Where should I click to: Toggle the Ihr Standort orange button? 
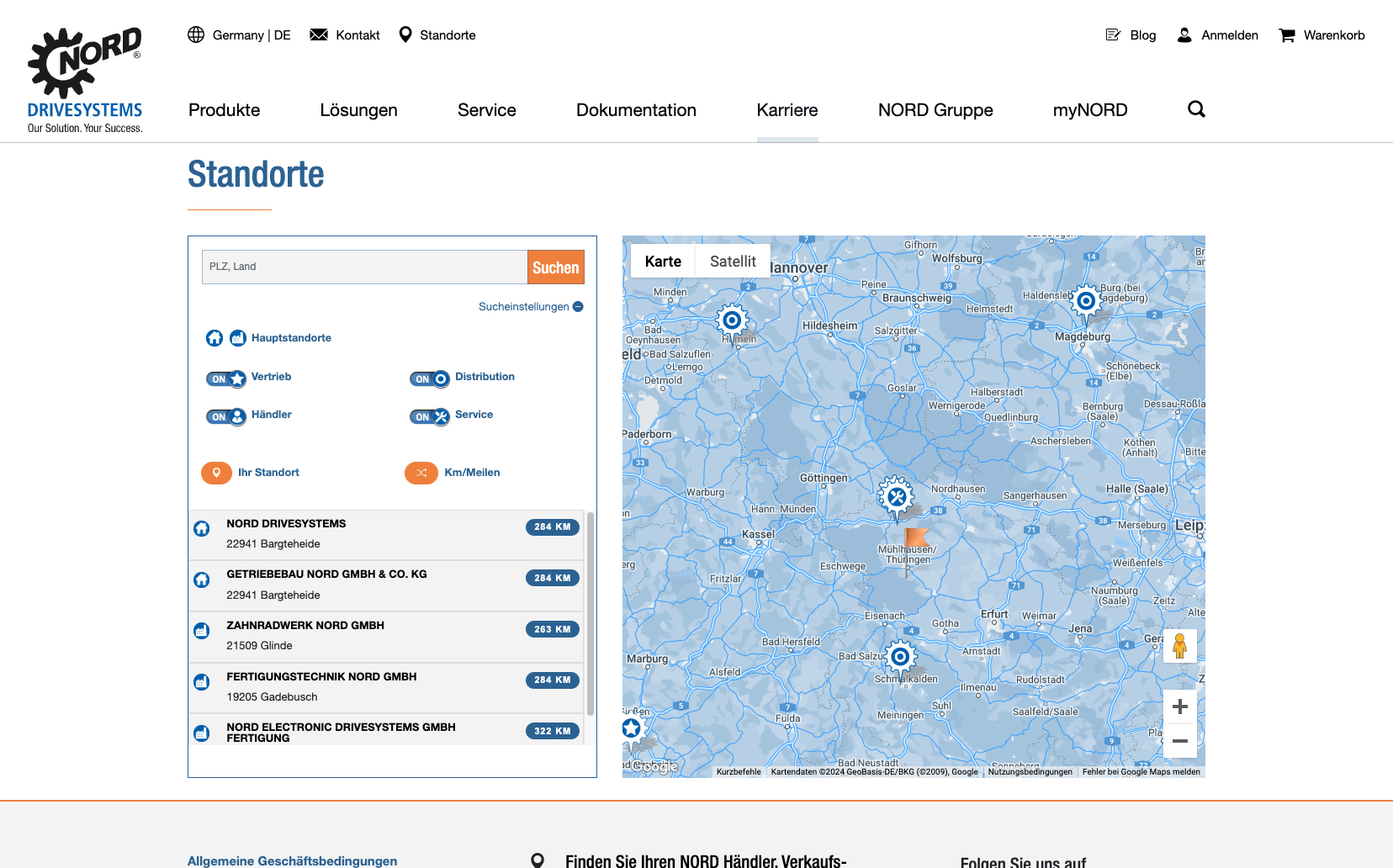click(216, 473)
